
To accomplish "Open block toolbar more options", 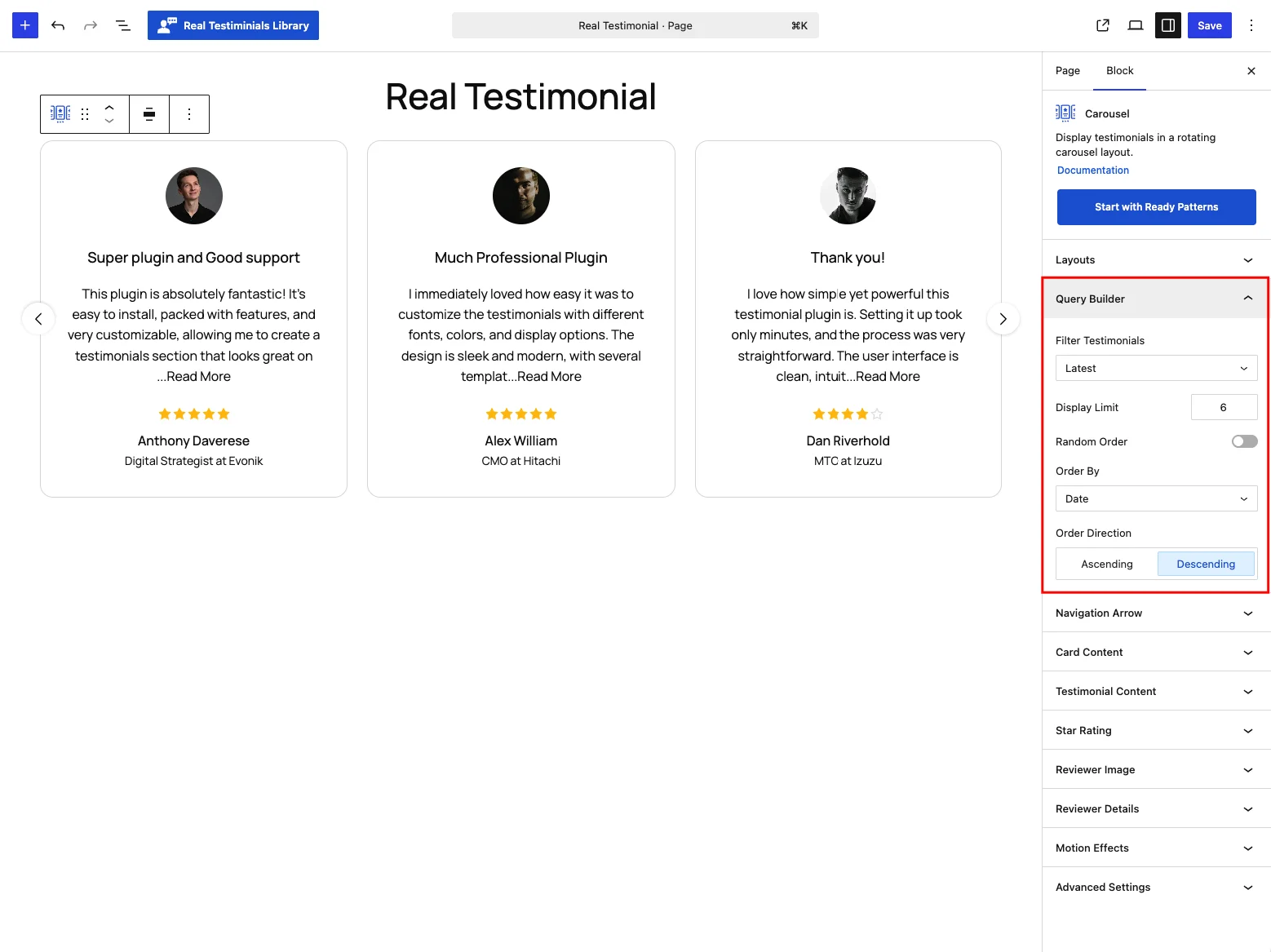I will coord(189,114).
